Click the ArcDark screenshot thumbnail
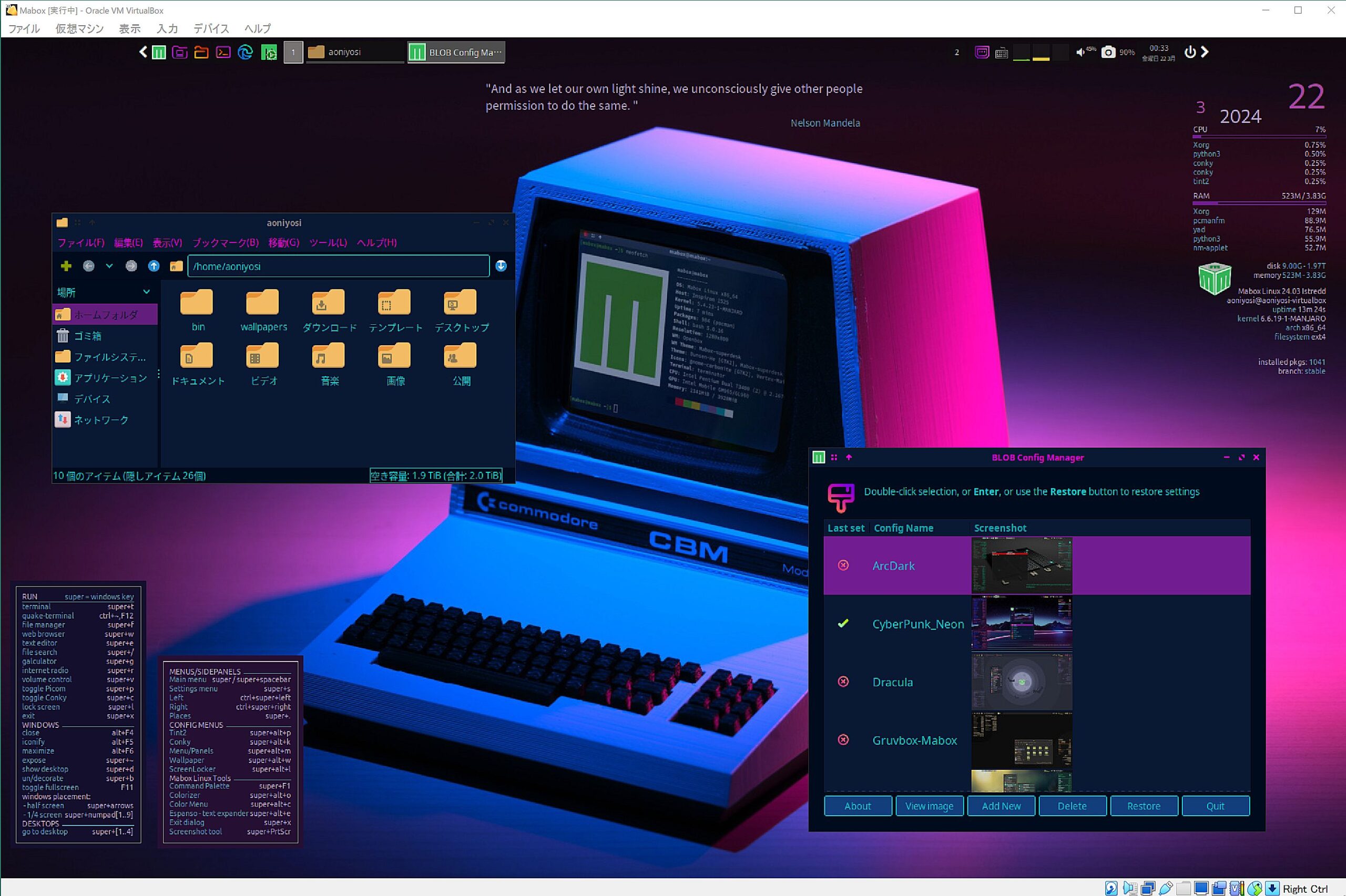This screenshot has height=896, width=1346. (x=1022, y=565)
